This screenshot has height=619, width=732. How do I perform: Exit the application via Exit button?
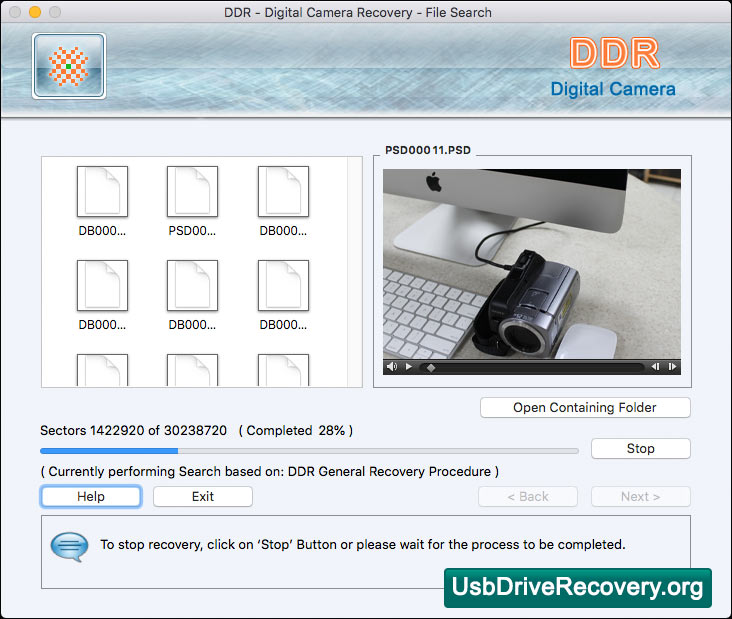203,496
